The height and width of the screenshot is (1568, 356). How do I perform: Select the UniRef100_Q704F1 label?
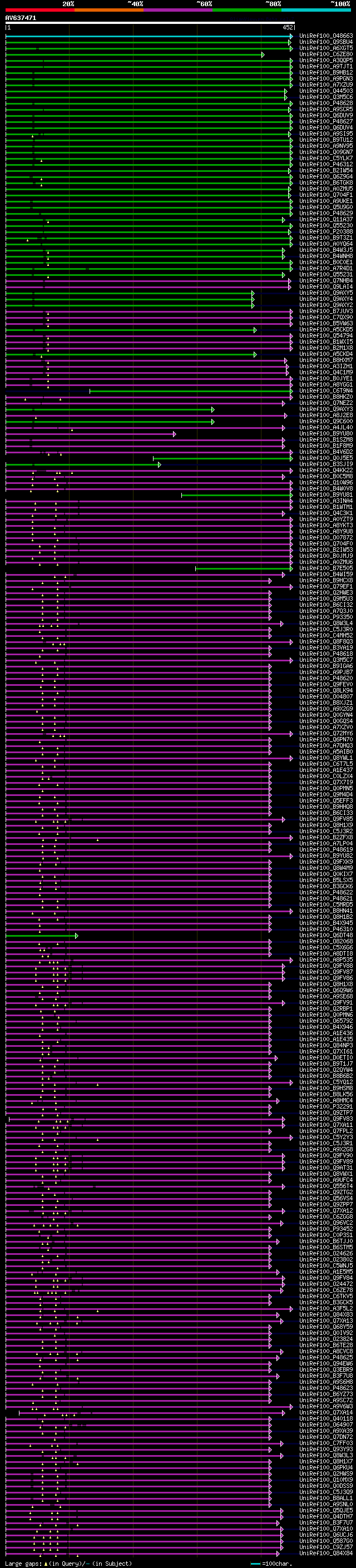click(x=325, y=195)
